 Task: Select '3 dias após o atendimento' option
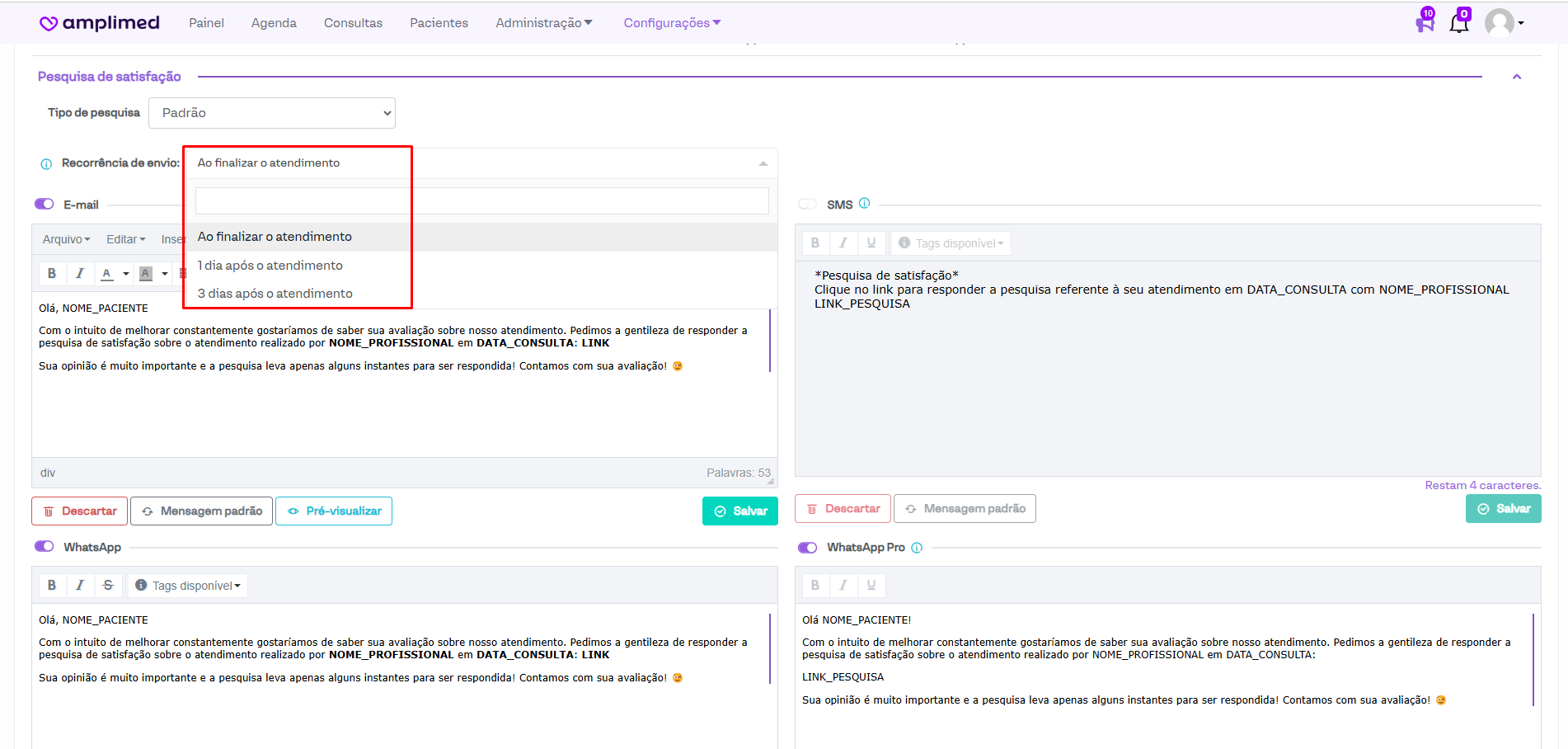coord(275,294)
